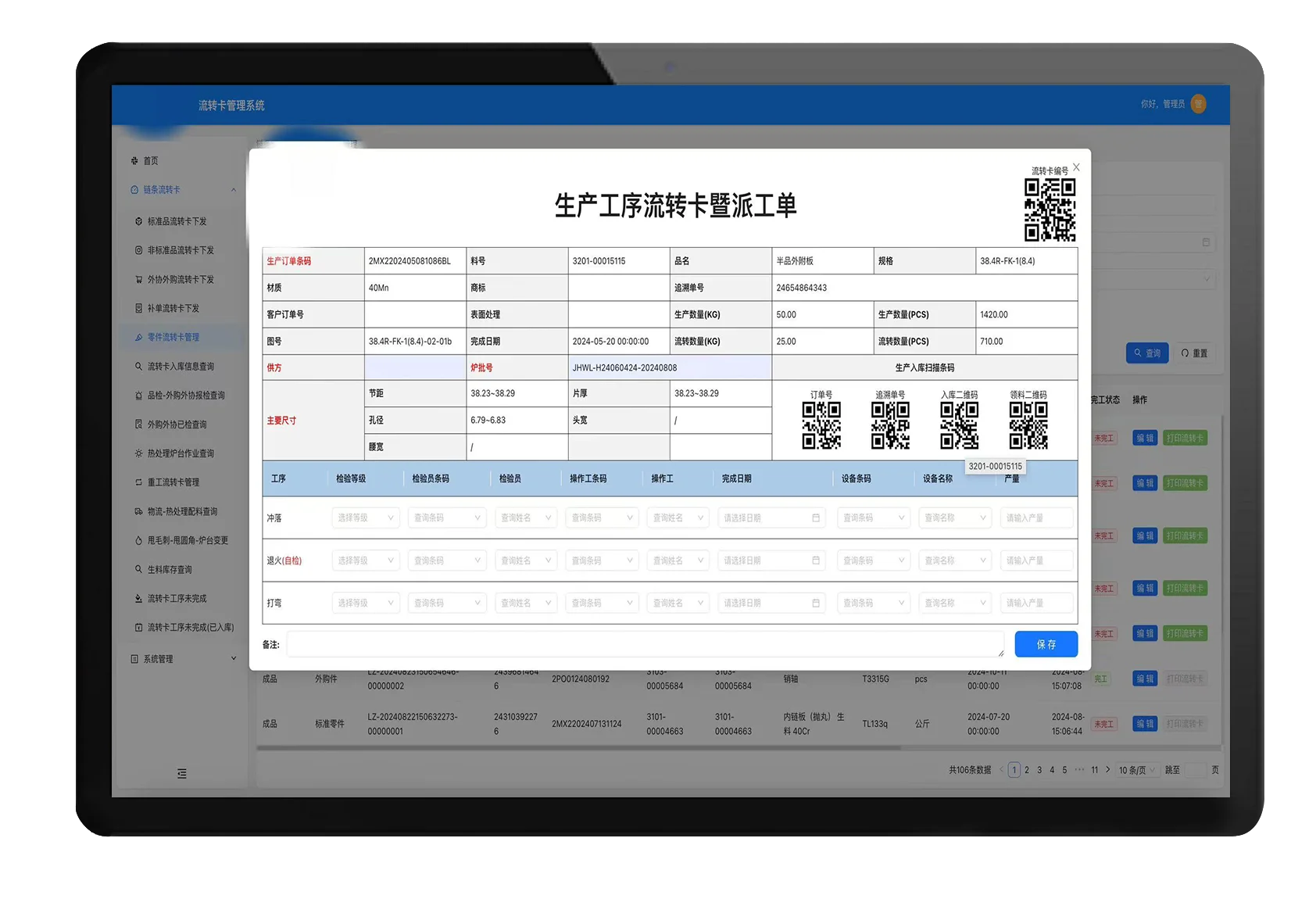Click 重置 reset button

(1194, 353)
